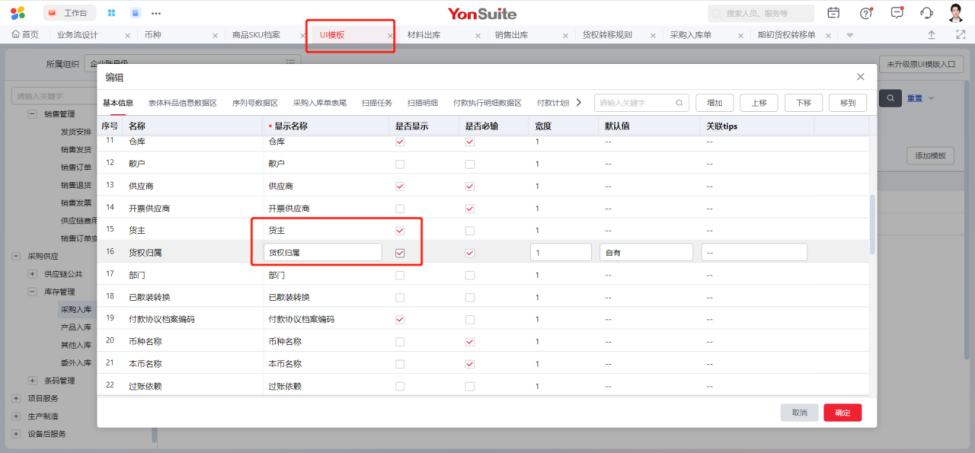Image resolution: width=975 pixels, height=453 pixels.
Task: Select the 序列号数据区 tab
Action: click(255, 102)
